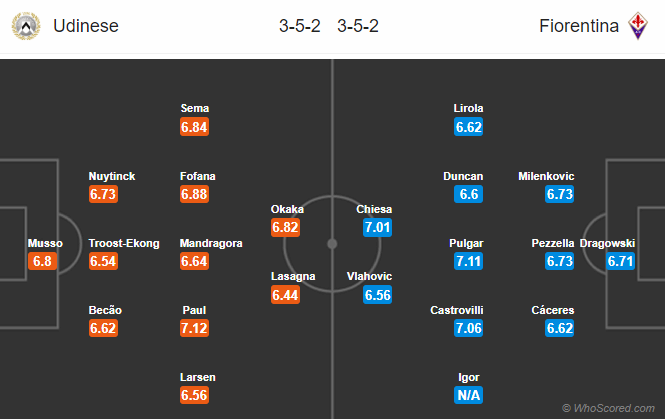
Task: Select Musso's 6.8 rating badge
Action: [42, 261]
